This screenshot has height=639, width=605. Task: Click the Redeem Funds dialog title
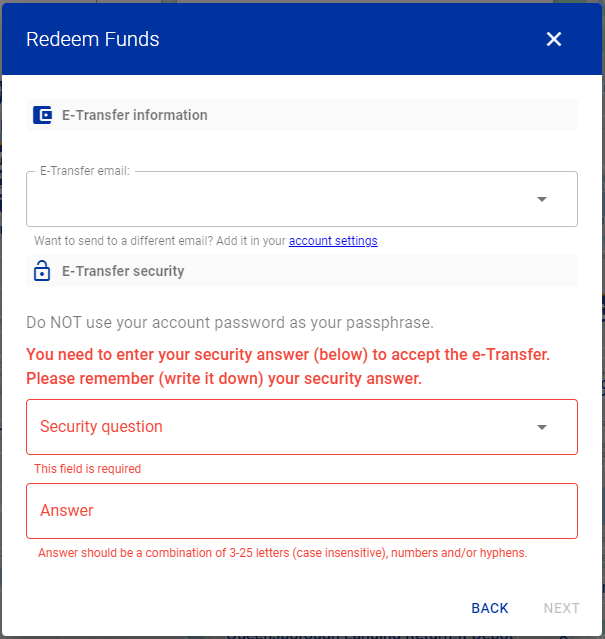click(92, 39)
